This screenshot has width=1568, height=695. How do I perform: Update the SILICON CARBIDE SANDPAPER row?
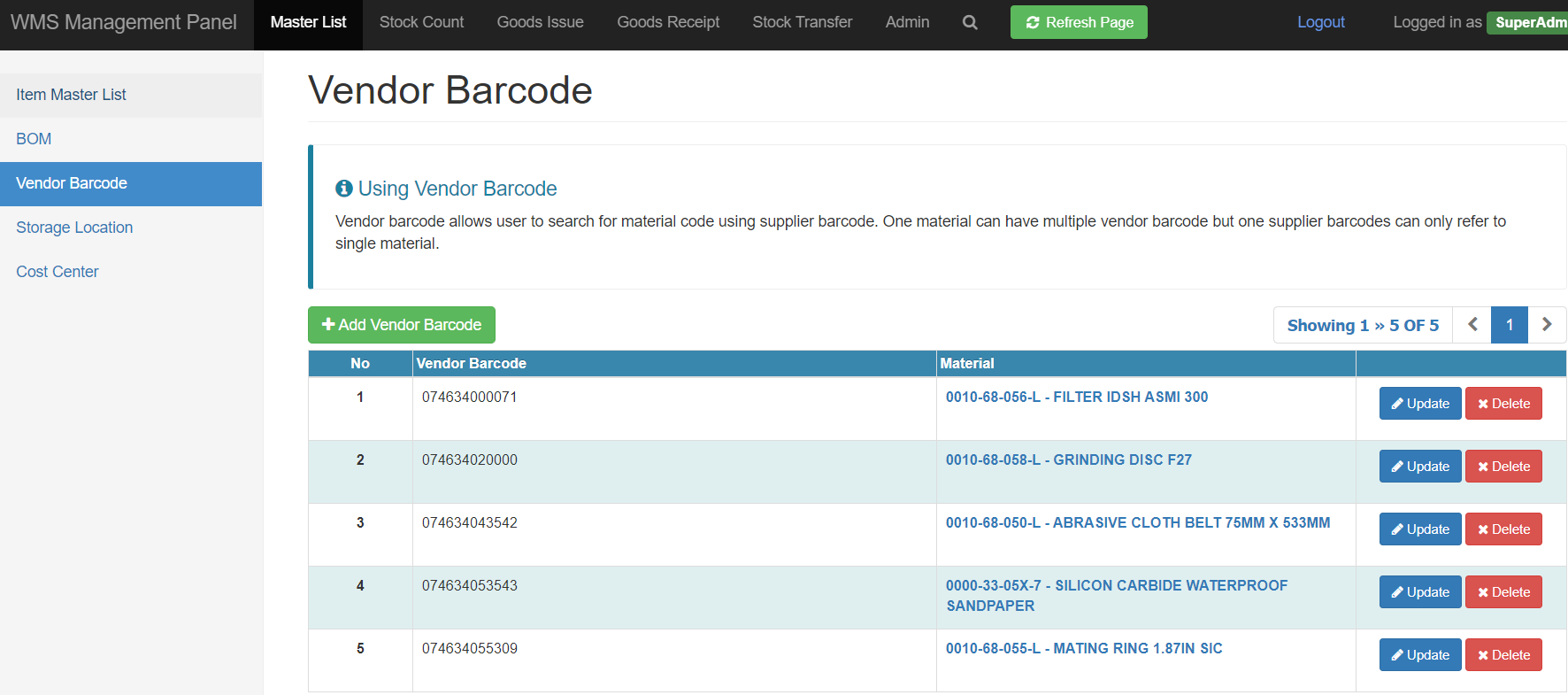1420,592
